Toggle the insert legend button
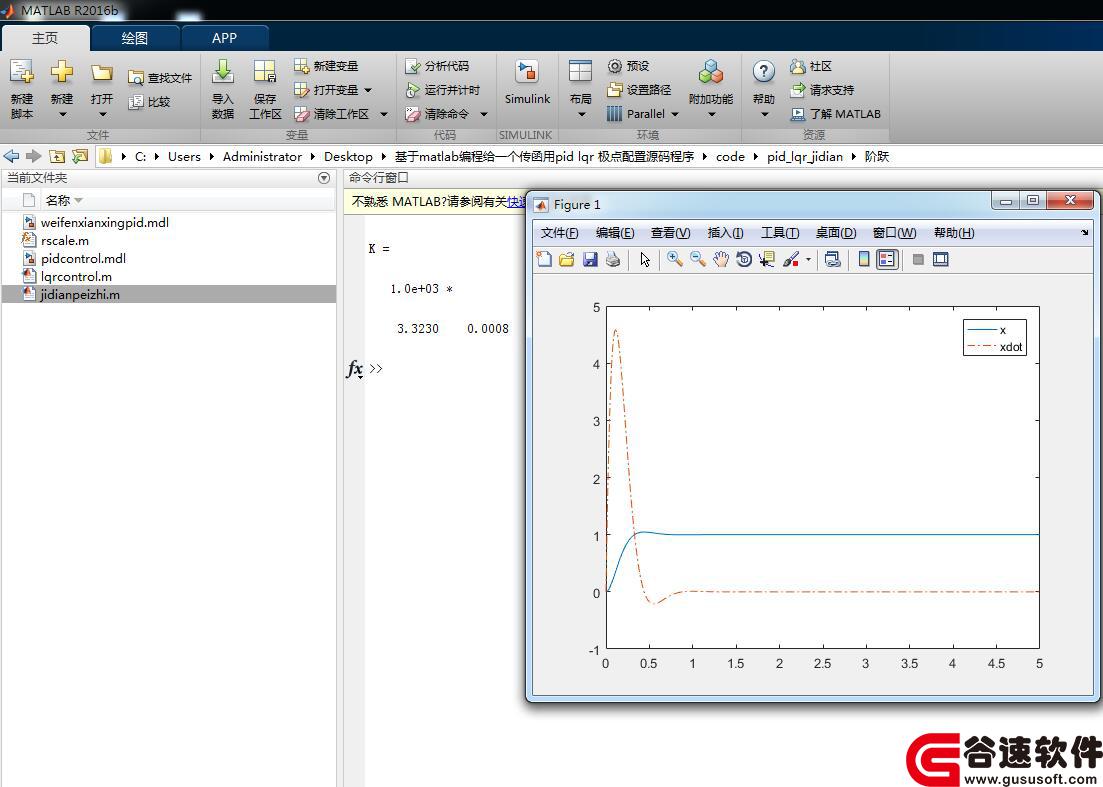The width and height of the screenshot is (1103, 787). [x=887, y=260]
